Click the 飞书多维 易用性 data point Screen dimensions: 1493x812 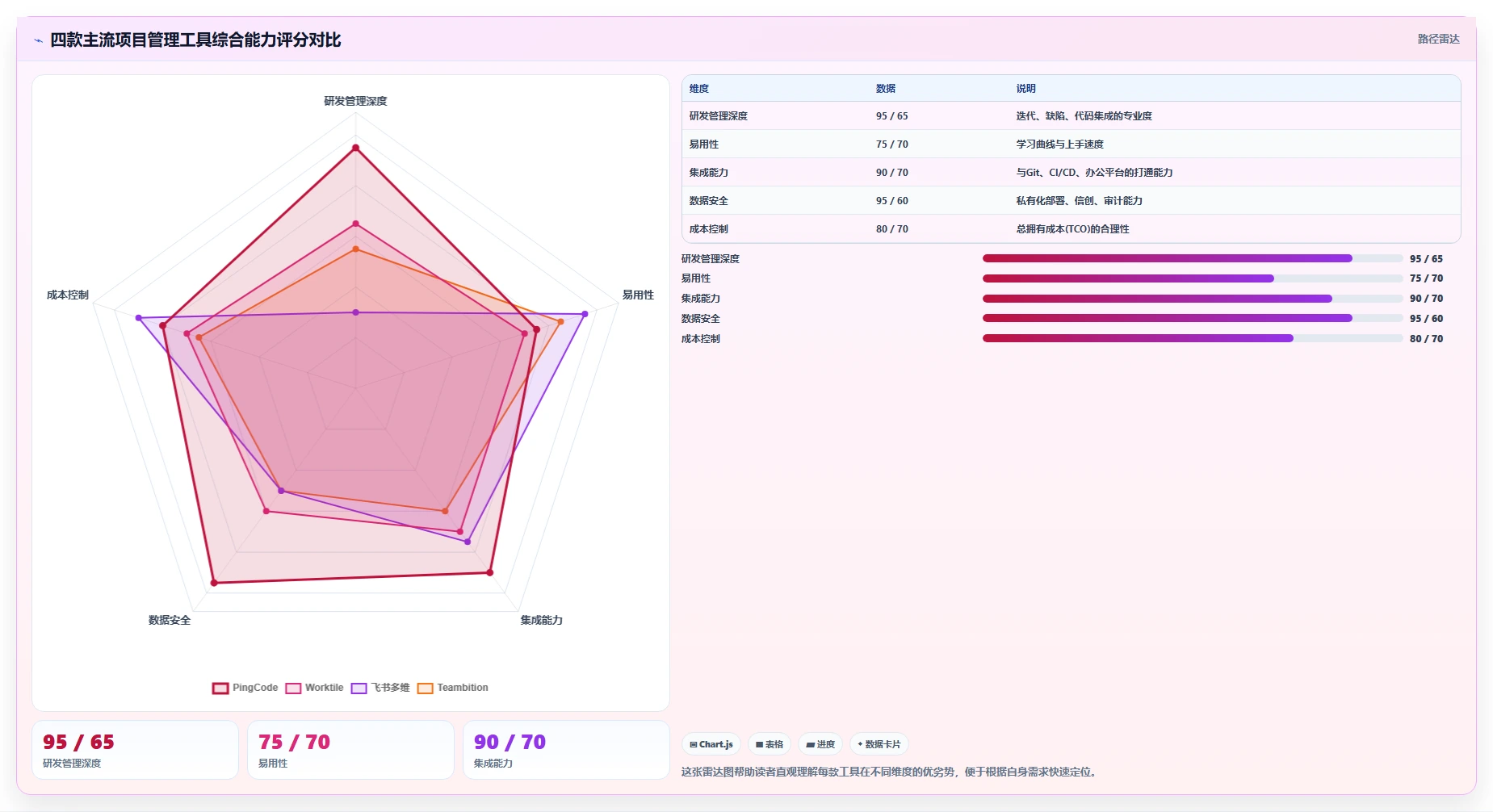[x=585, y=314]
